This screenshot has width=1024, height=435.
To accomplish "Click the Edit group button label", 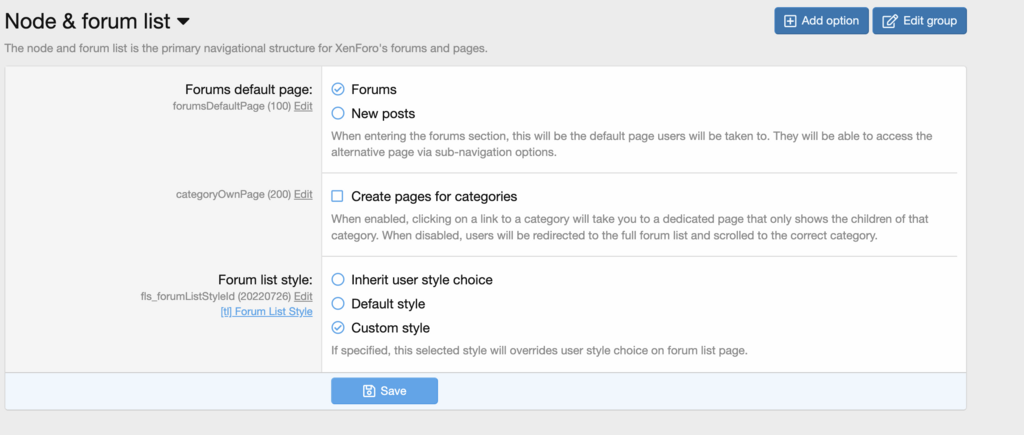I will click(929, 21).
